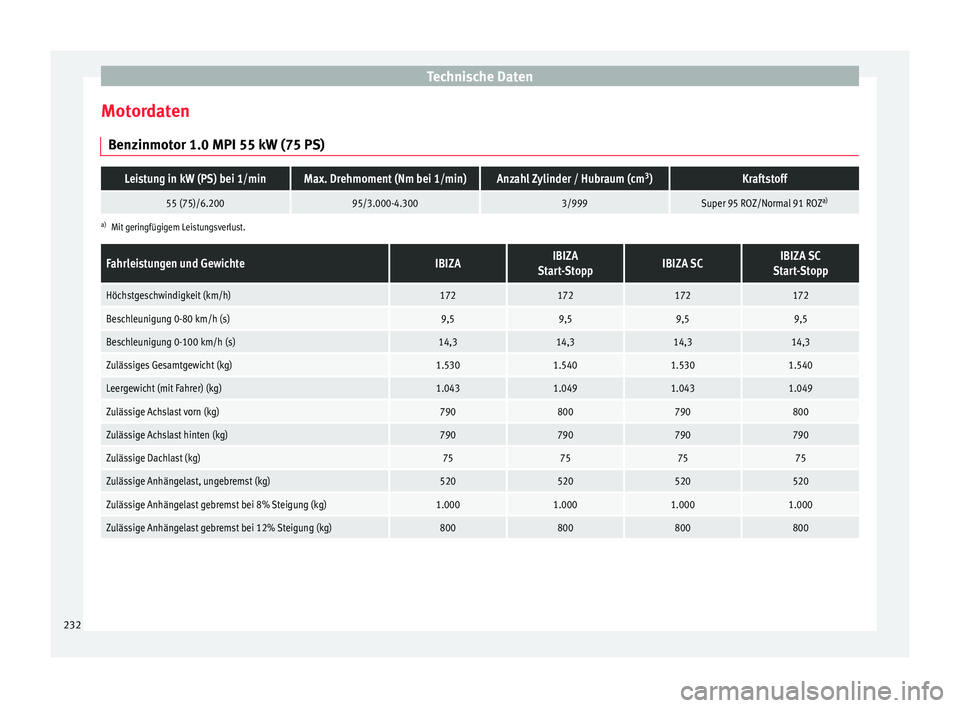The width and height of the screenshot is (960, 708).
Task: Select ungebremst Anhängelast 520 under IBIZA SC
Action: pos(683,481)
